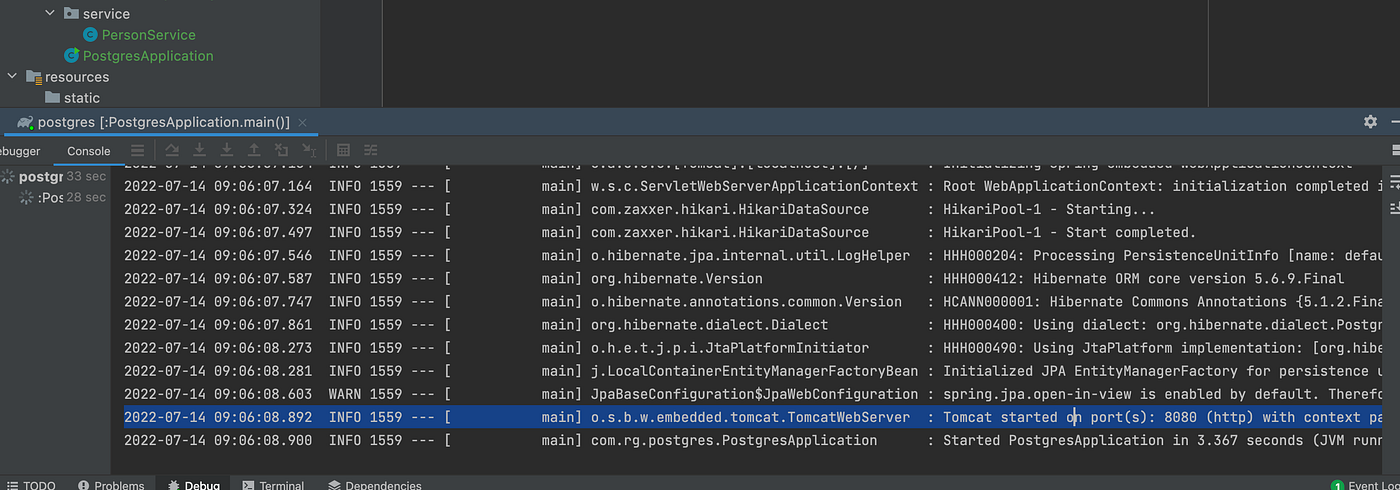The height and width of the screenshot is (490, 1400).
Task: Select PersonService in the project tree
Action: click(148, 35)
